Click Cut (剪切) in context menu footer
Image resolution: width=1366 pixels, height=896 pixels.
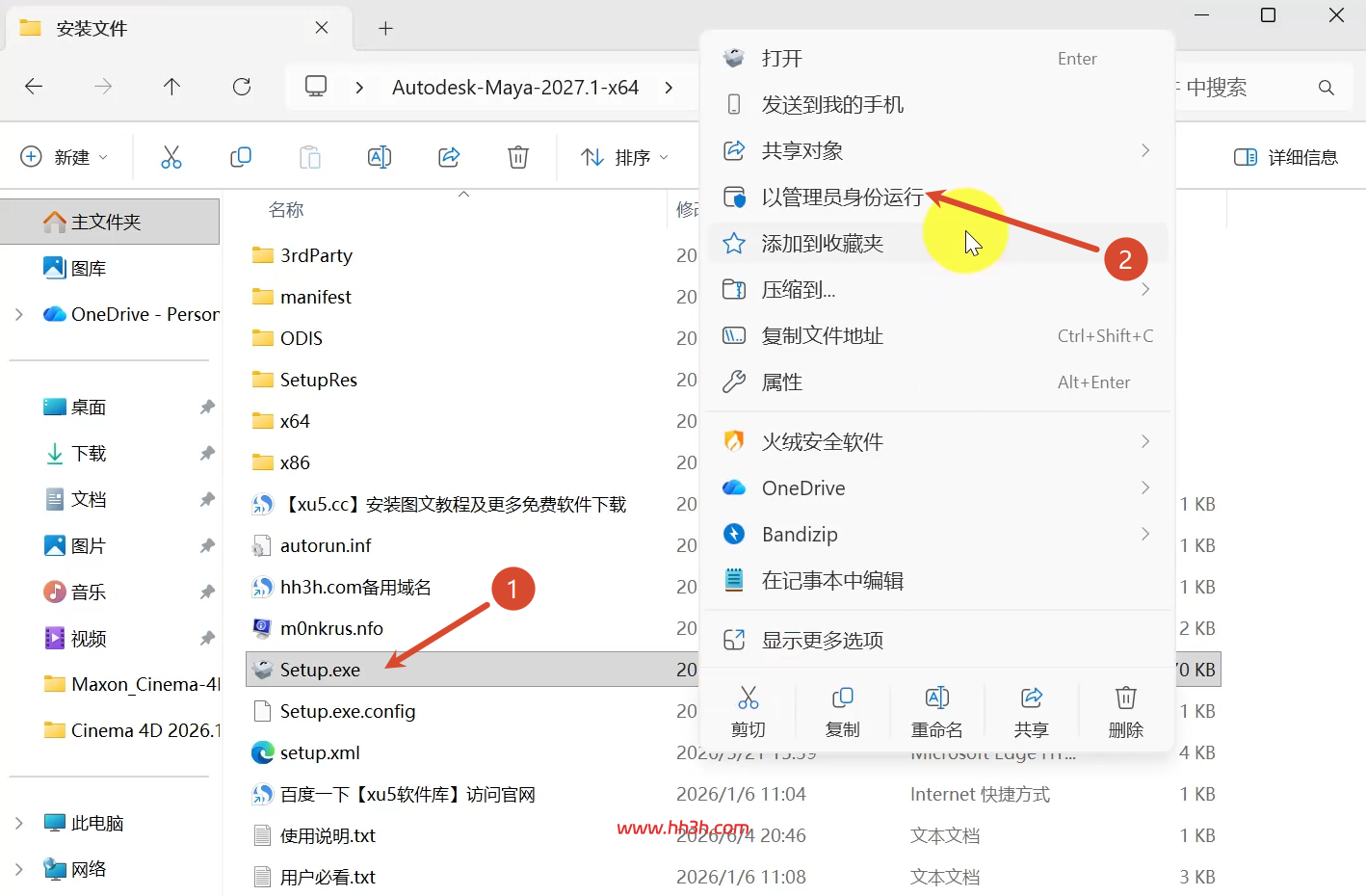pyautogui.click(x=749, y=712)
